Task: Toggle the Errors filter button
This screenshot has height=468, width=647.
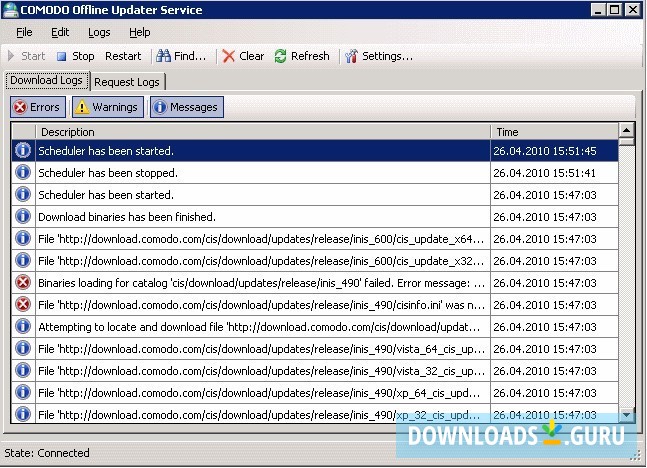Action: [x=38, y=107]
